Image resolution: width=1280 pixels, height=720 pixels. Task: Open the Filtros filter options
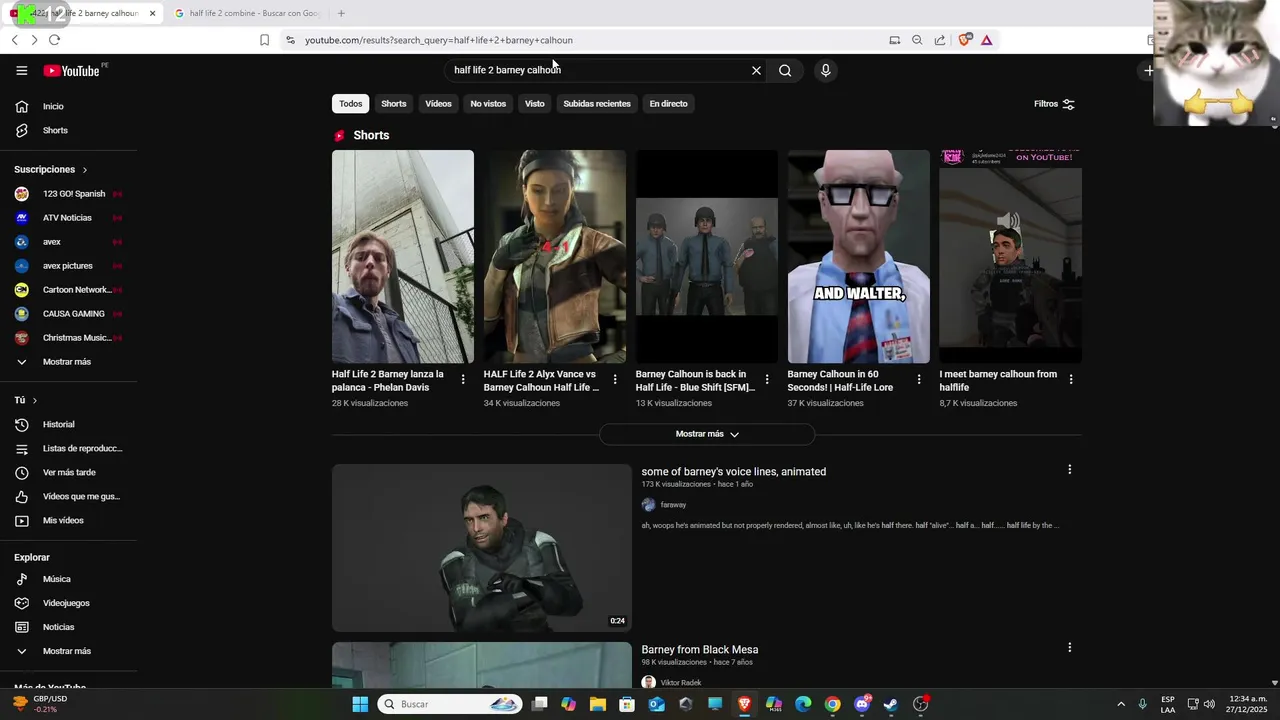[x=1054, y=104]
